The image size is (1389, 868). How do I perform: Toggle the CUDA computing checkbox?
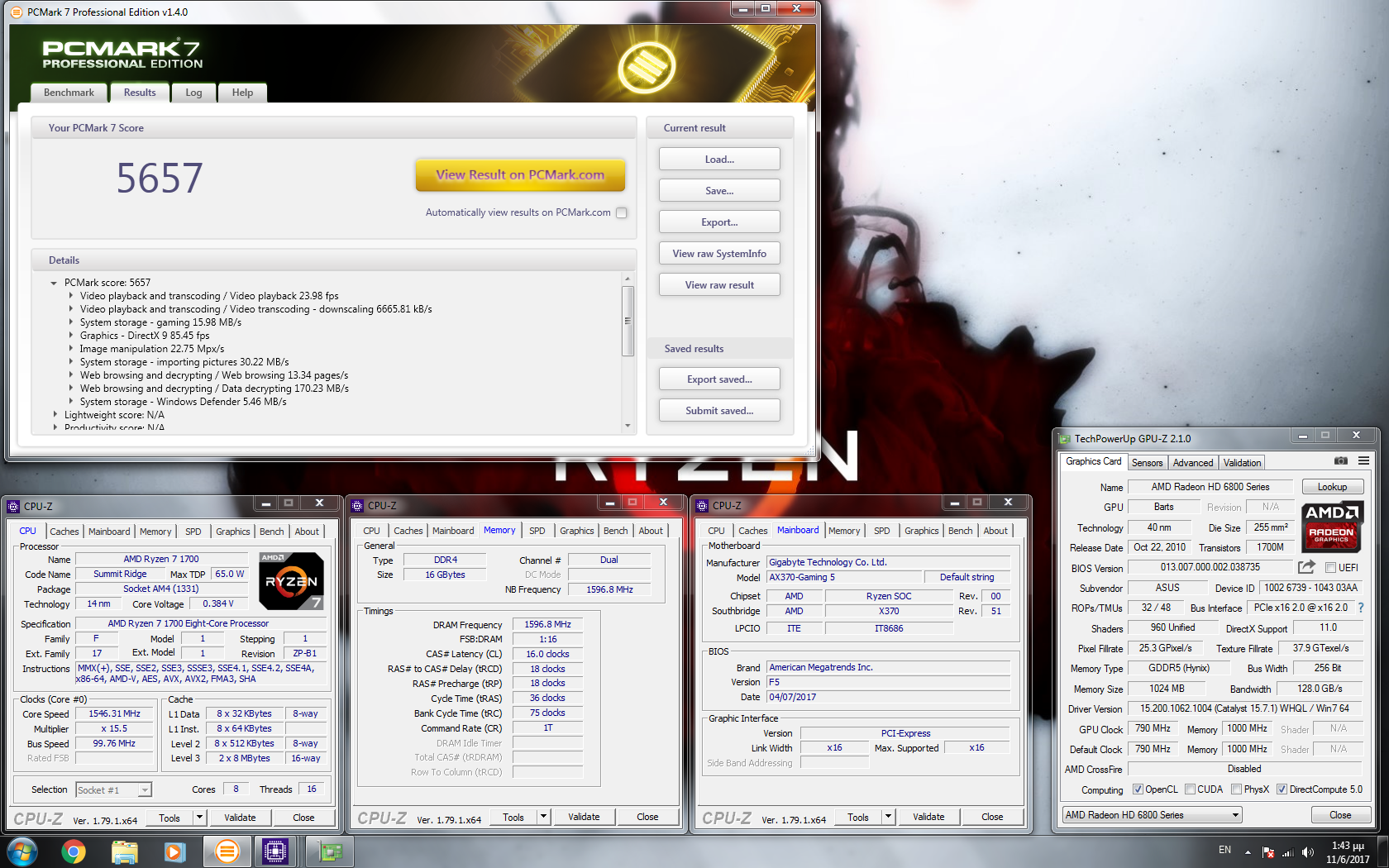point(1190,789)
